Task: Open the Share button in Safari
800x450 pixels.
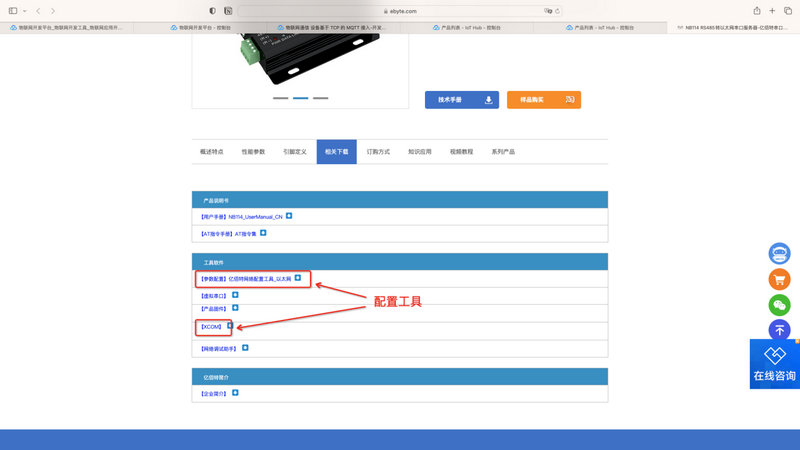Action: tap(757, 11)
